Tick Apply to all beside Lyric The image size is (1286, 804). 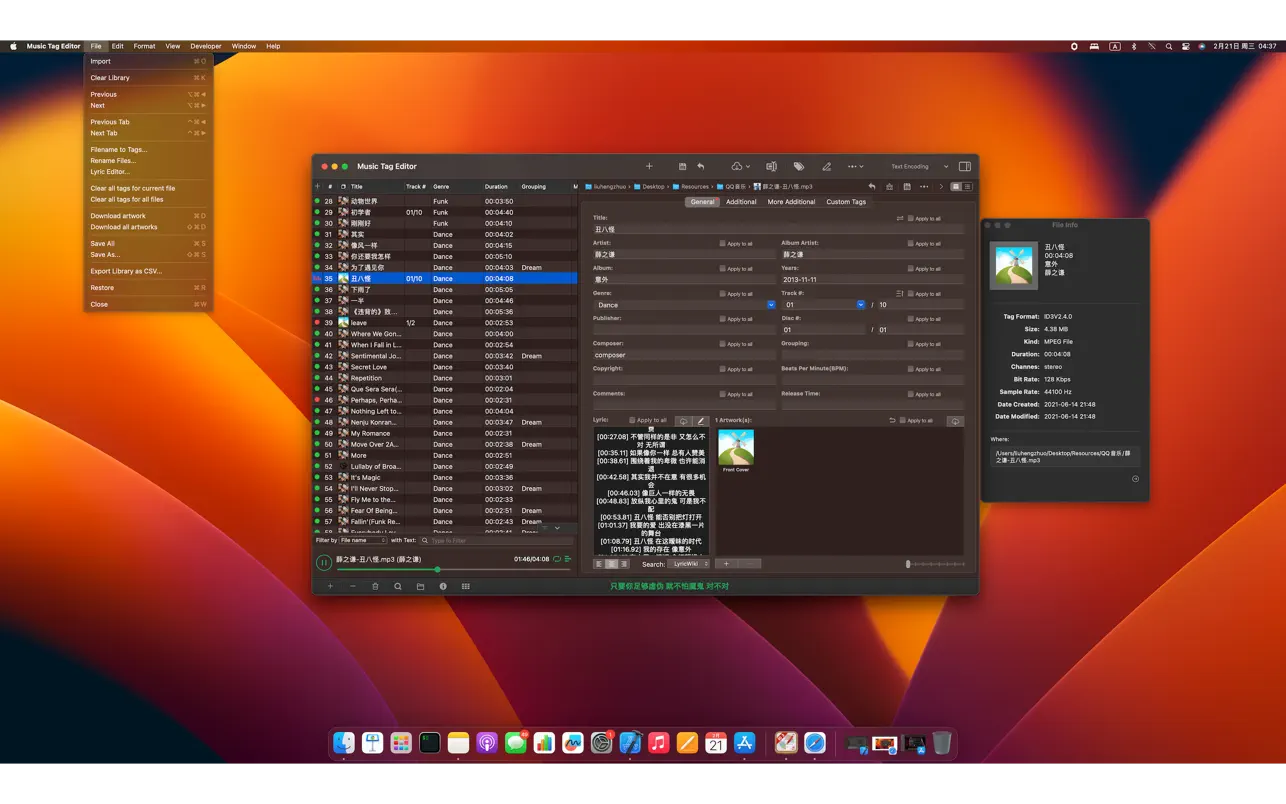point(632,421)
